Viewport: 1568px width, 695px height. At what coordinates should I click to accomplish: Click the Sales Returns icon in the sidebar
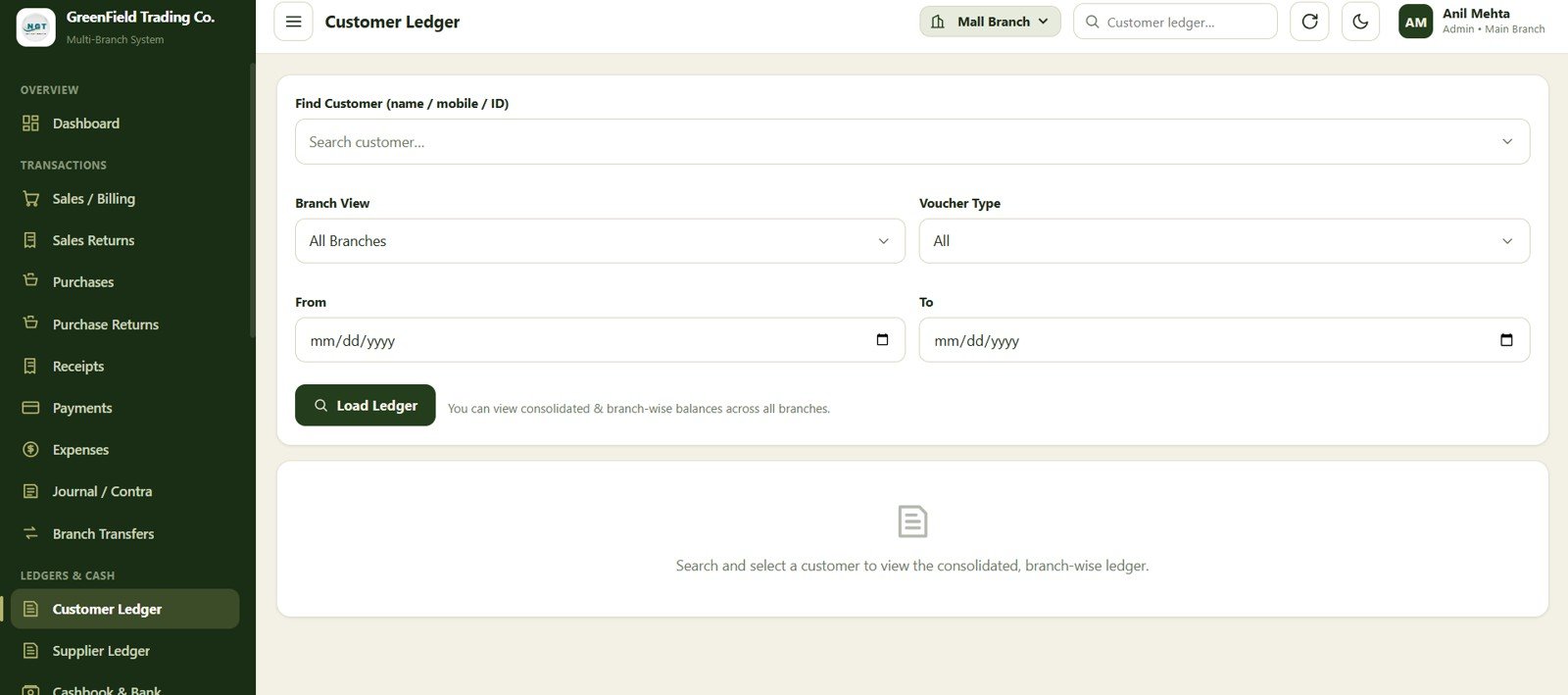click(x=30, y=240)
